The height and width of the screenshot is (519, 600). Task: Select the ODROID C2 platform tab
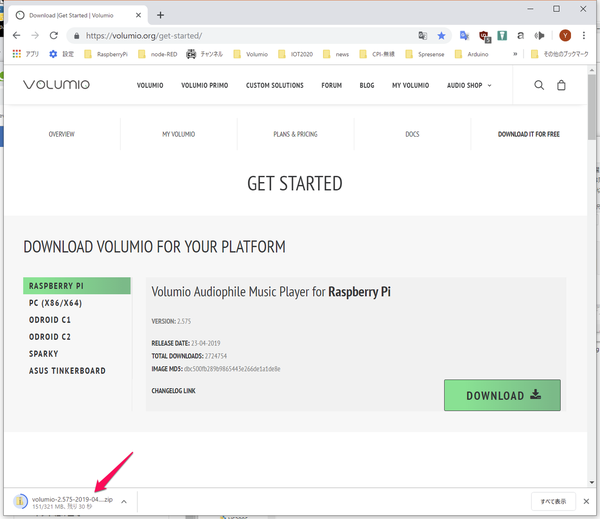(x=50, y=337)
